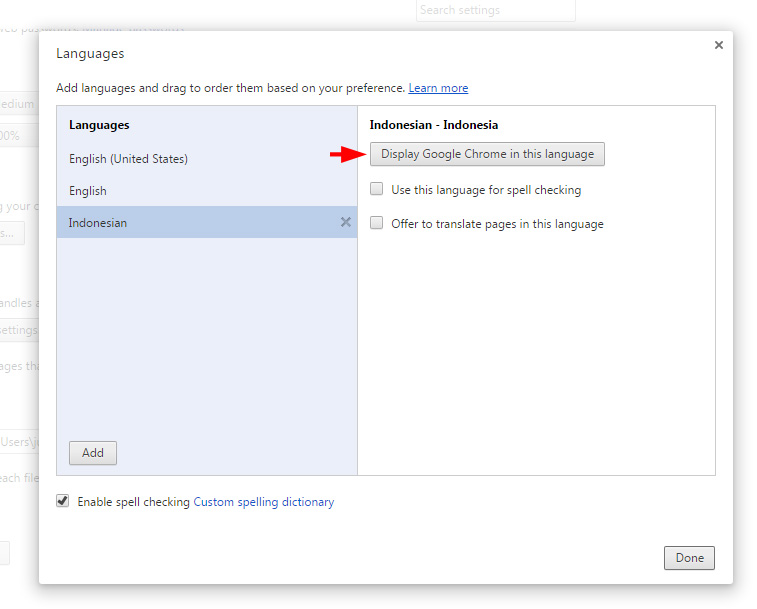Select the Indonesian list row
Screen dimensions: 757x609
click(207, 222)
